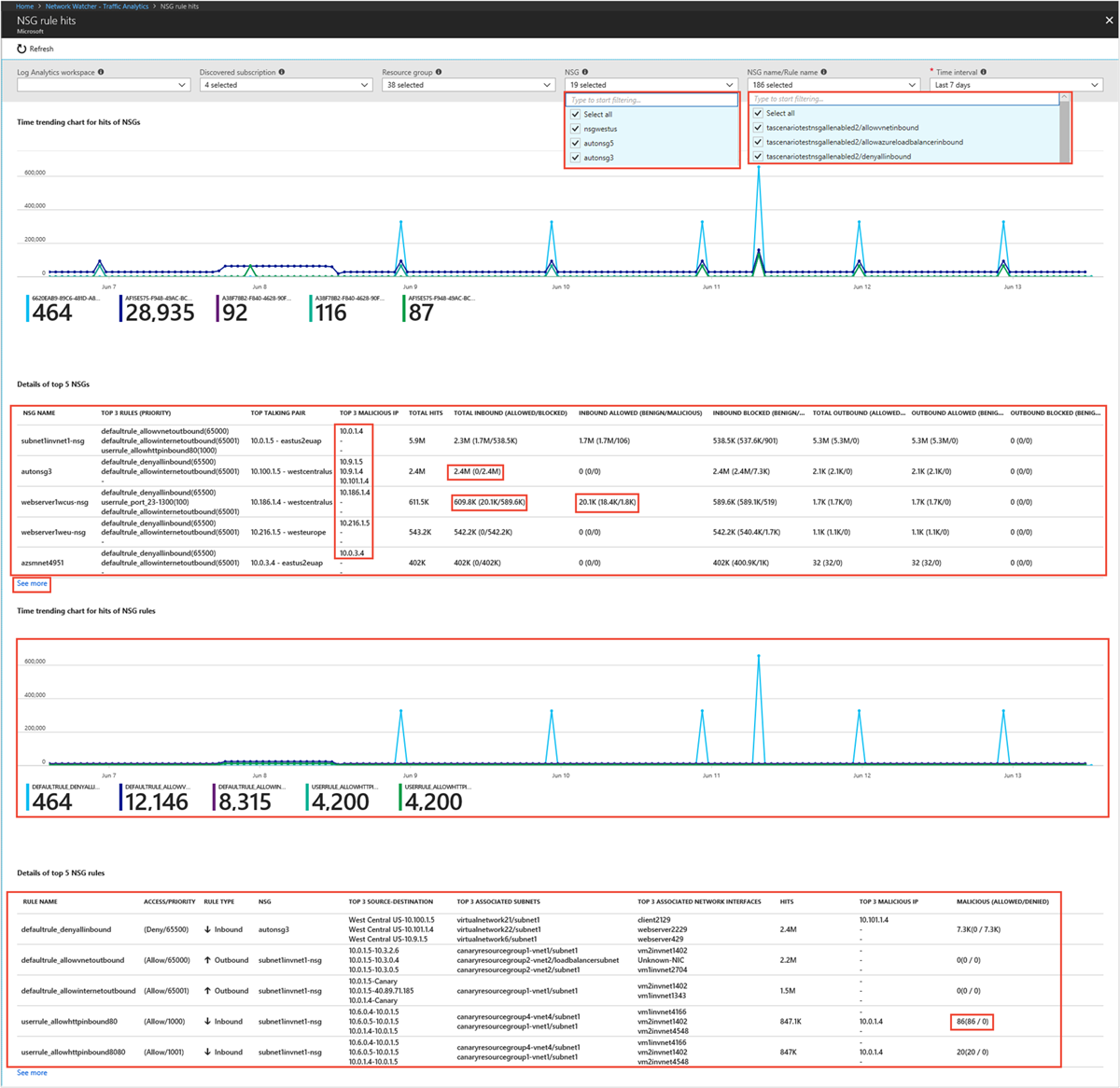This screenshot has height=1088, width=1120.
Task: Click the 86(86 / 0) malicious value
Action: point(973,1022)
